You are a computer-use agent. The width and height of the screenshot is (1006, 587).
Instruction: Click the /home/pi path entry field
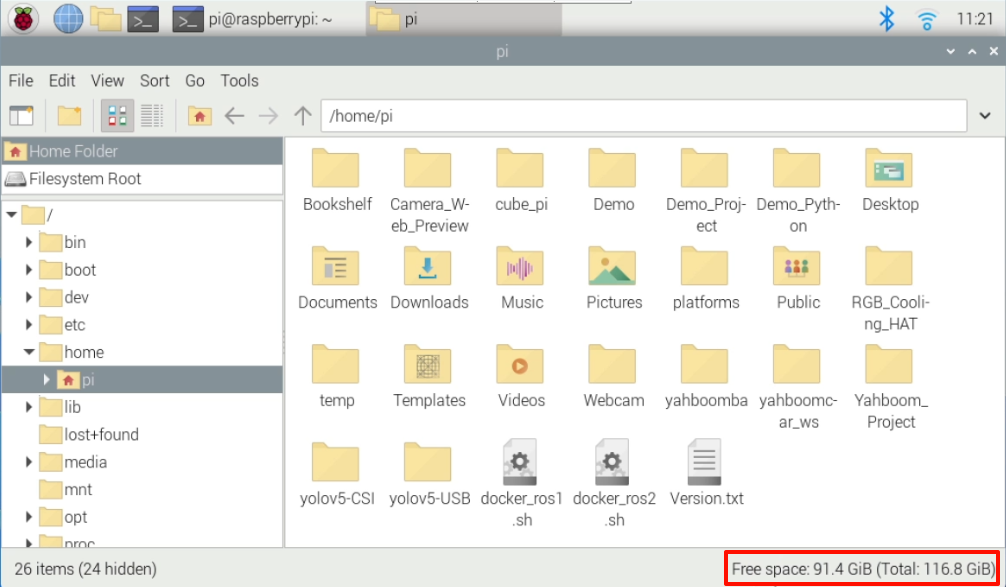(644, 116)
